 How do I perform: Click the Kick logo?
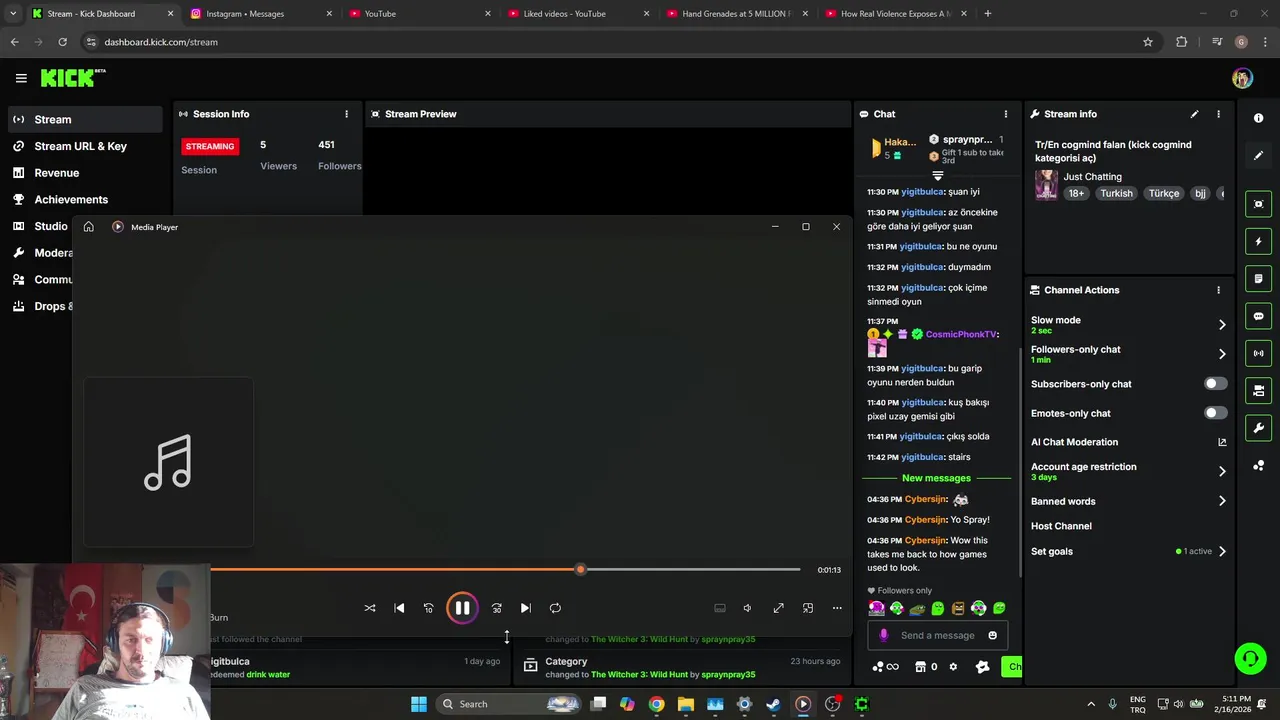(x=73, y=78)
